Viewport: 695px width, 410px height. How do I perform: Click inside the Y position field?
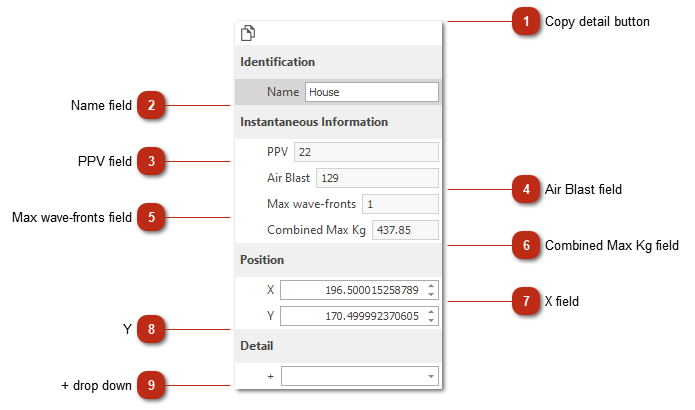point(352,316)
